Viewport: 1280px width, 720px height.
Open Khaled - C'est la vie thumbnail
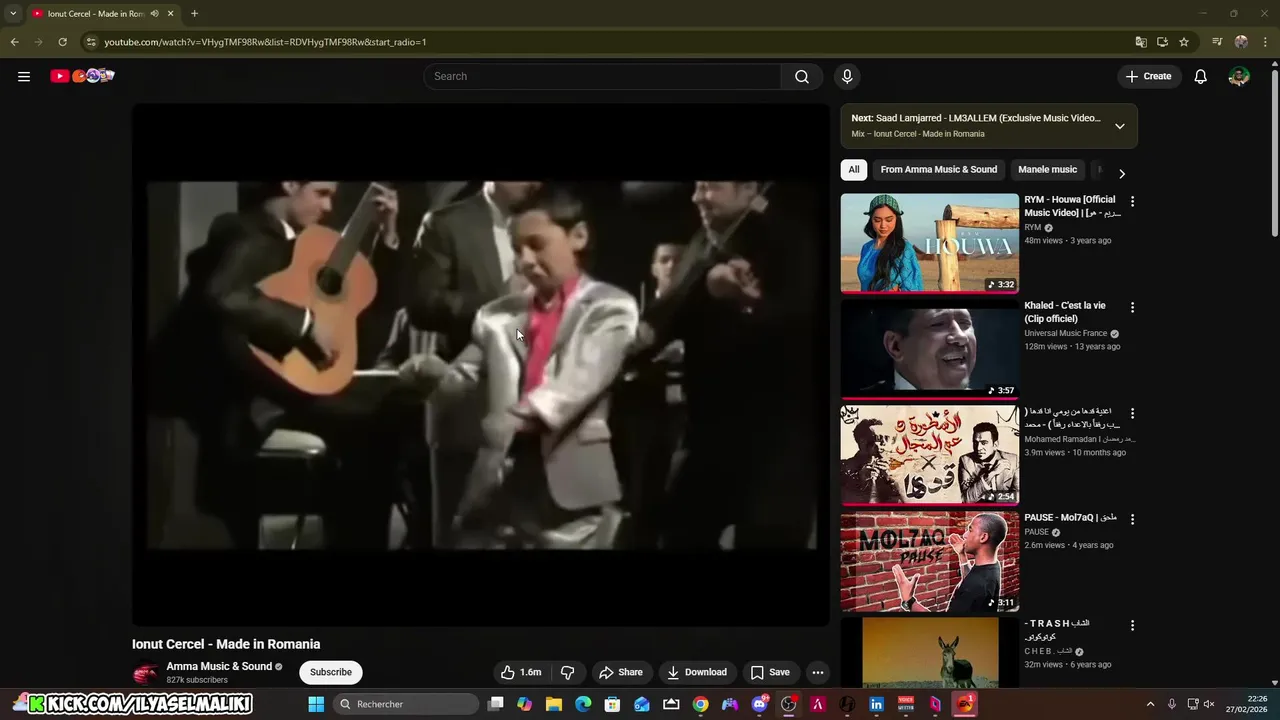coord(930,349)
